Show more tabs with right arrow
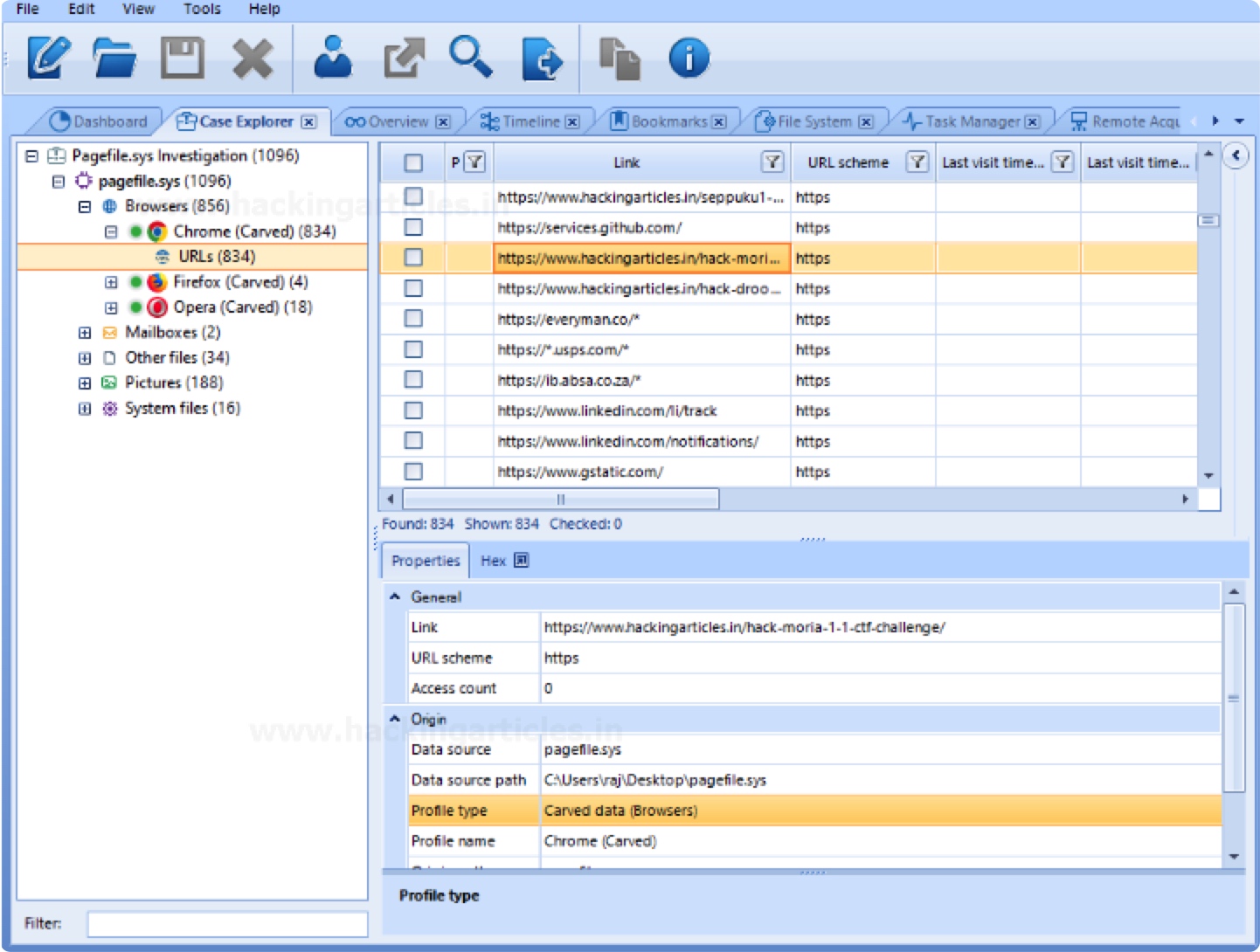This screenshot has width=1260, height=952. coord(1215,121)
